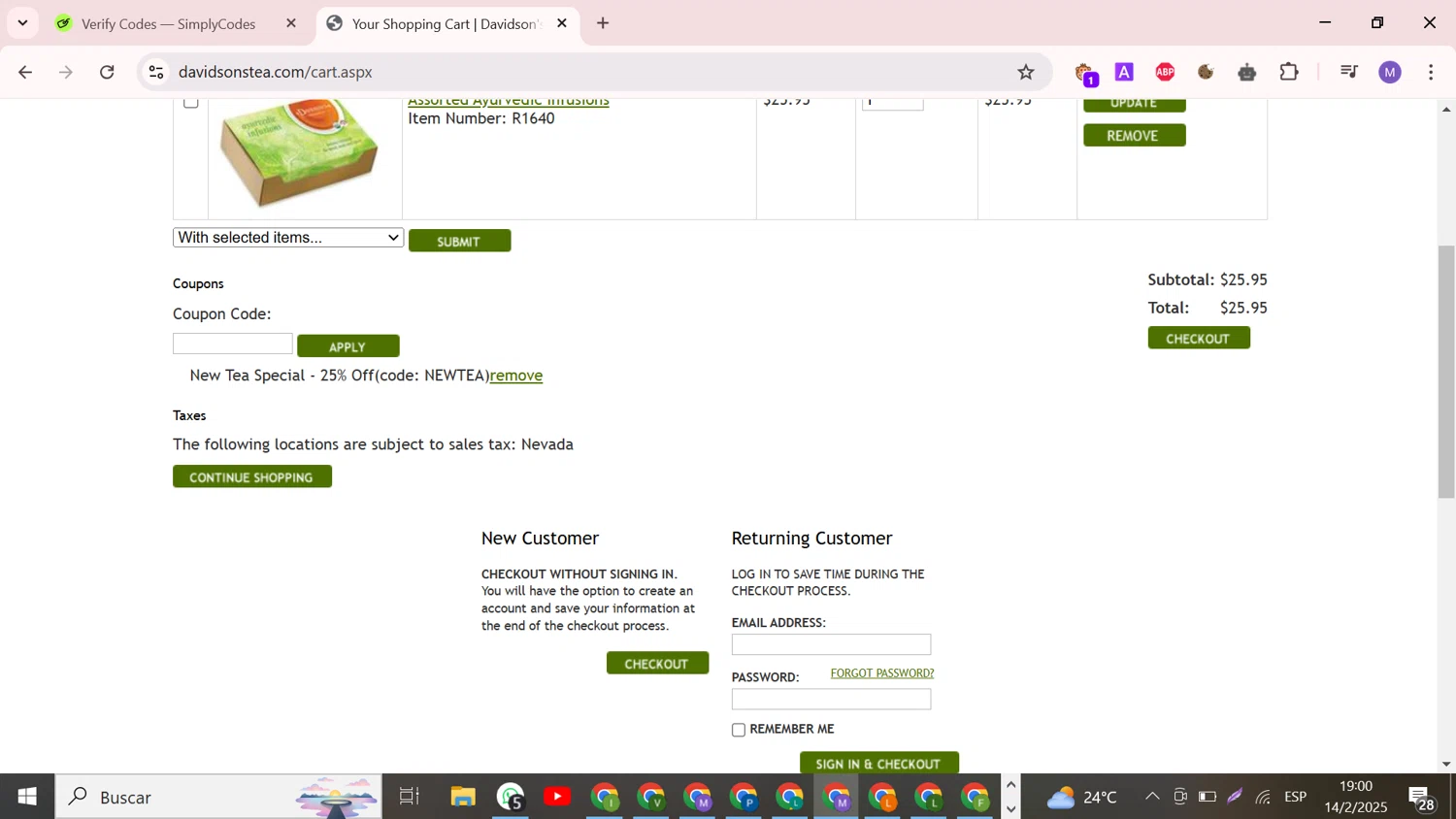The image size is (1456, 819).
Task: Bookmark this page with the star icon
Action: point(1026,72)
